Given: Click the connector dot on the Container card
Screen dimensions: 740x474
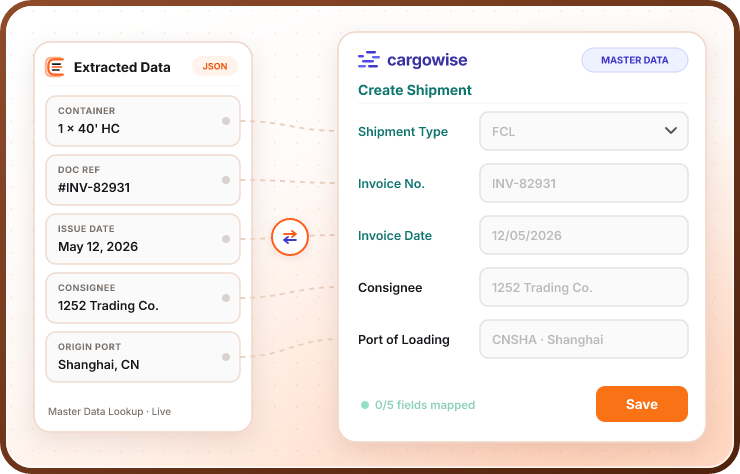Looking at the screenshot, I should point(226,121).
